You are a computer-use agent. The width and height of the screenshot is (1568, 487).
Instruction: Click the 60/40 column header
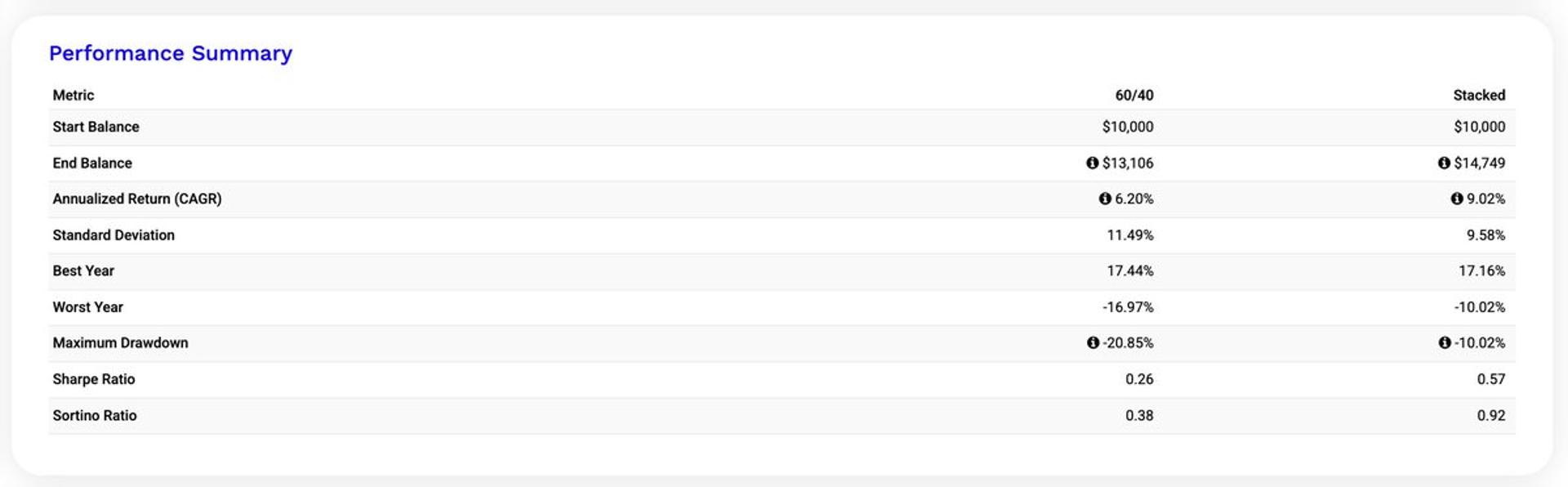click(1134, 95)
